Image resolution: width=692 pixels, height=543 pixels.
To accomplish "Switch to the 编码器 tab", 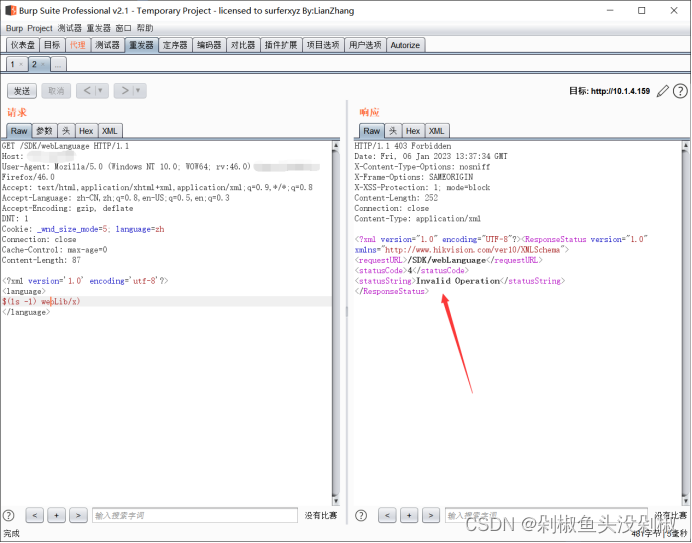I will pyautogui.click(x=209, y=45).
